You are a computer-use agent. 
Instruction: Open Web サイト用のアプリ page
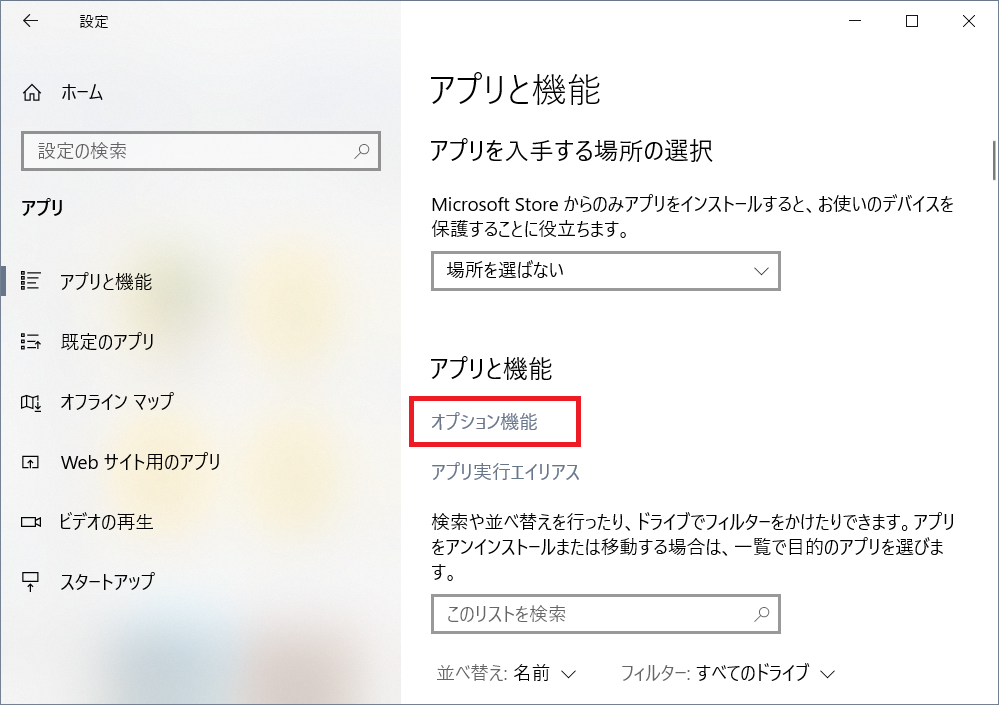click(x=141, y=462)
